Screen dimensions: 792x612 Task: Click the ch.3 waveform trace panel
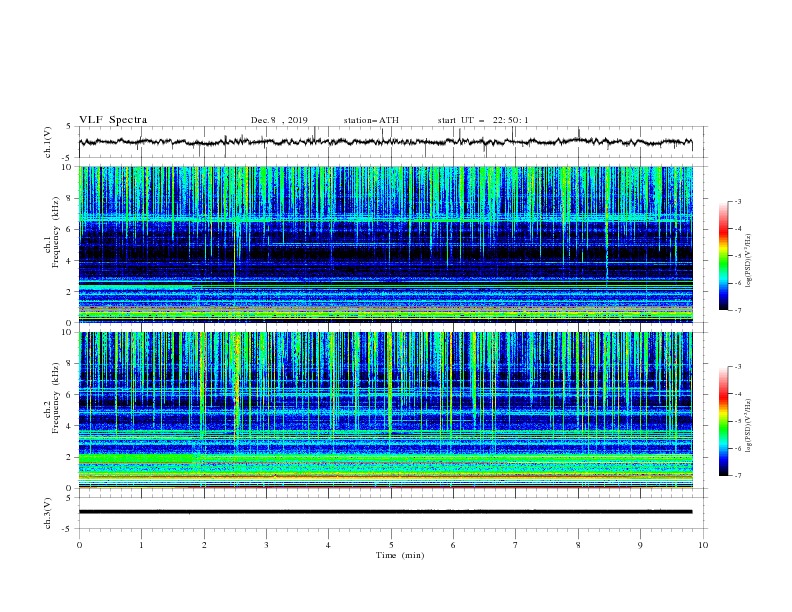point(392,513)
